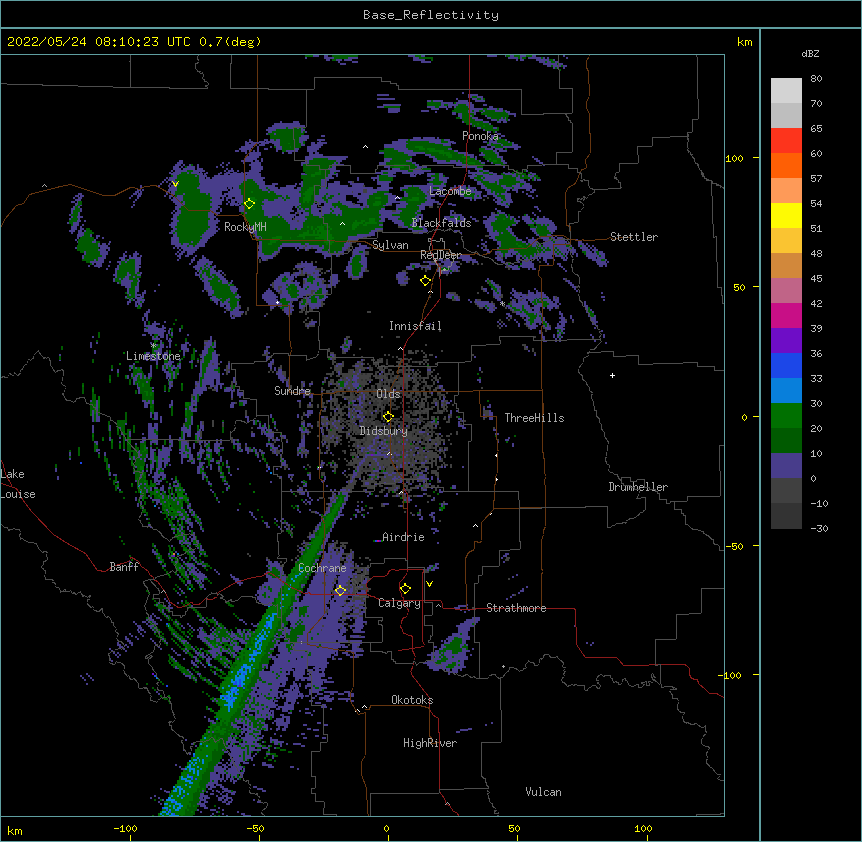Viewport: 862px width, 842px height.
Task: Click the yellow marker above Calgary label
Action: 405,589
